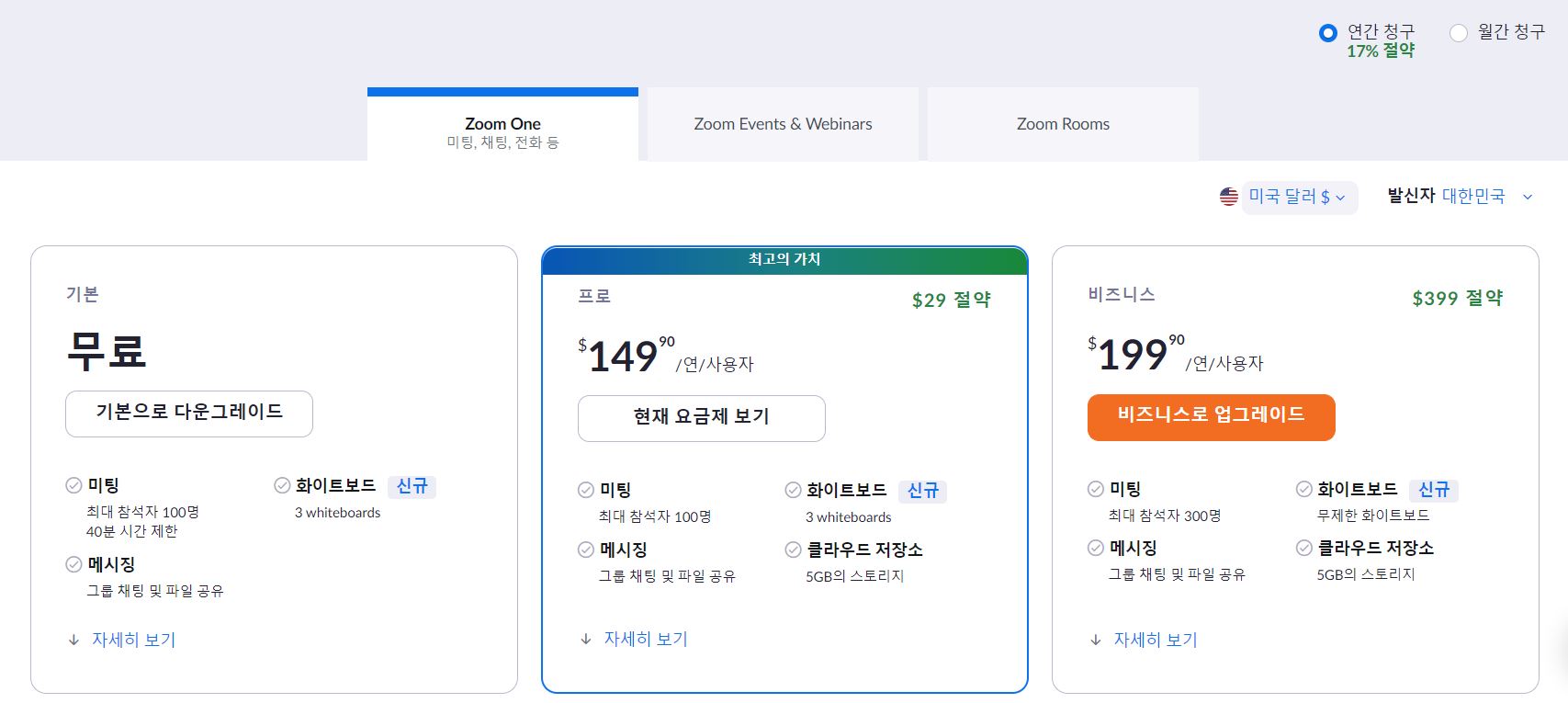Image resolution: width=1568 pixels, height=703 pixels.
Task: Click 미팅 check icon in 기본 plan
Action: [73, 485]
